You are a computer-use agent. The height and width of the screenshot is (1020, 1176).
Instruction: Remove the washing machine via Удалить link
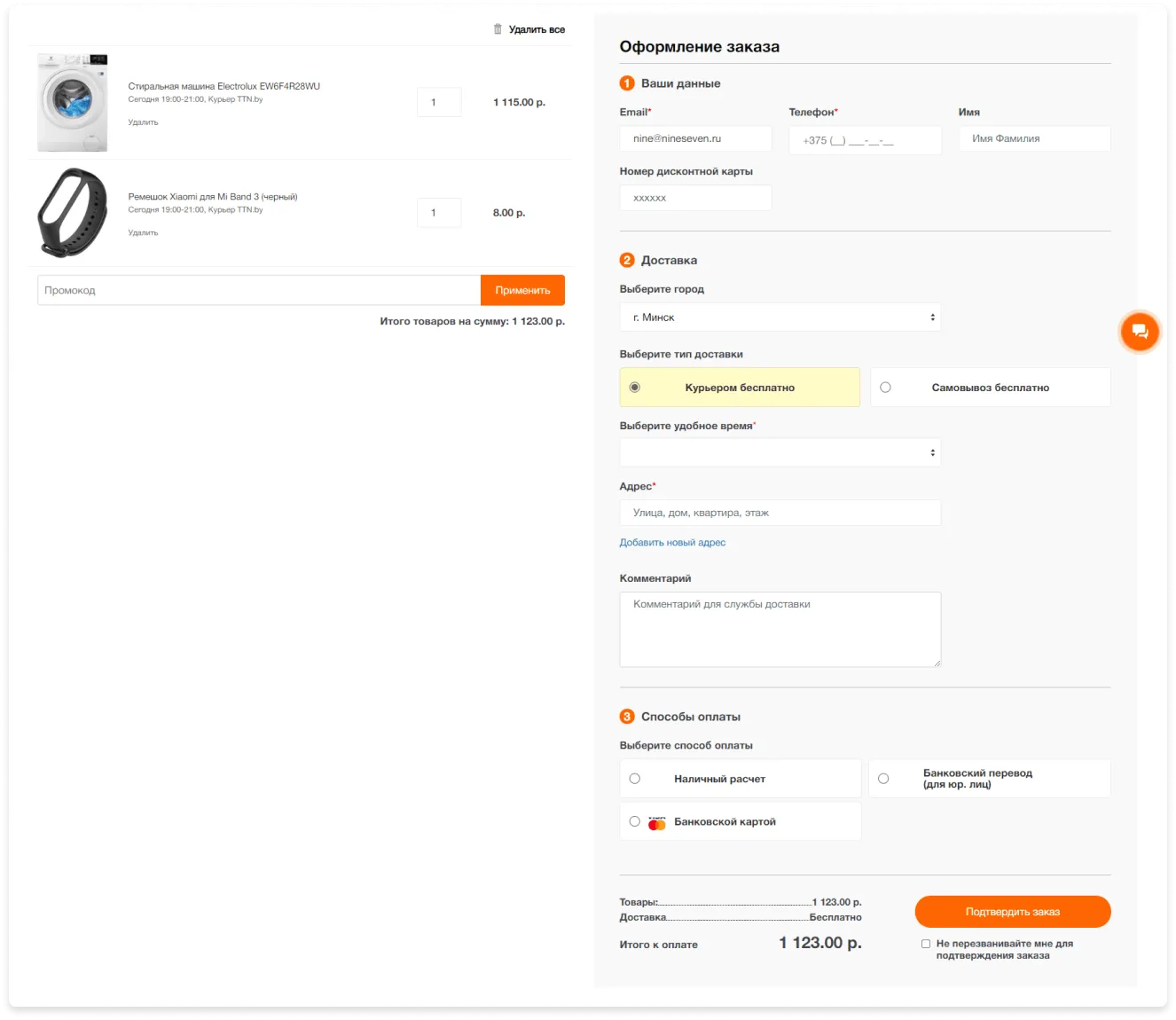[143, 122]
